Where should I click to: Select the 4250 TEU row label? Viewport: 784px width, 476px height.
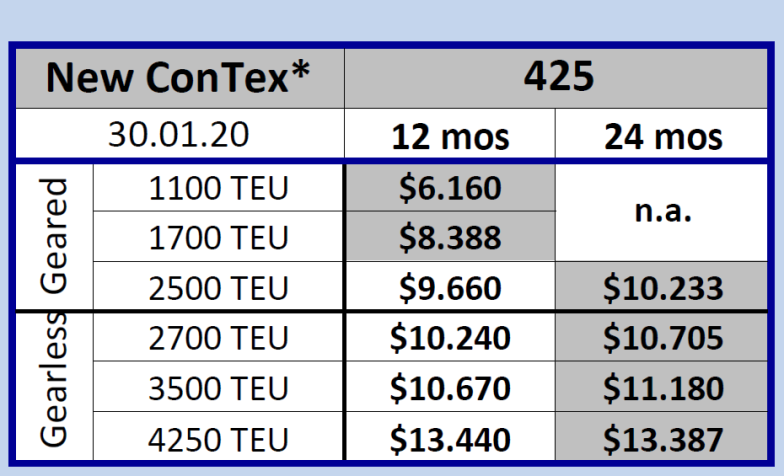[x=217, y=439]
